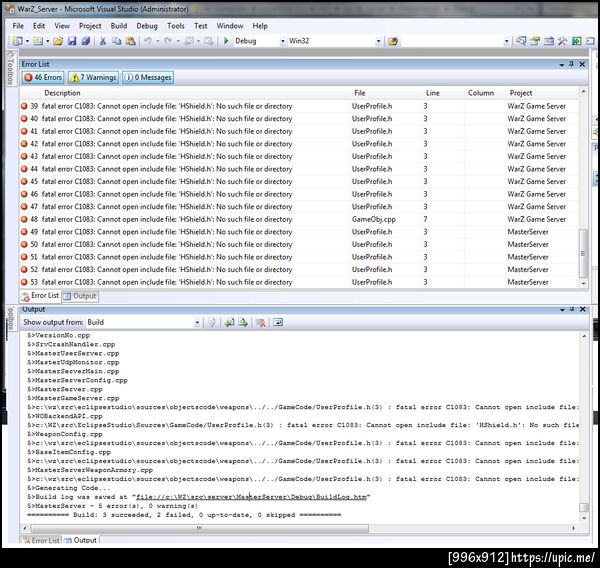Start debugging with green play icon
Screen dimensions: 600x568
click(226, 41)
